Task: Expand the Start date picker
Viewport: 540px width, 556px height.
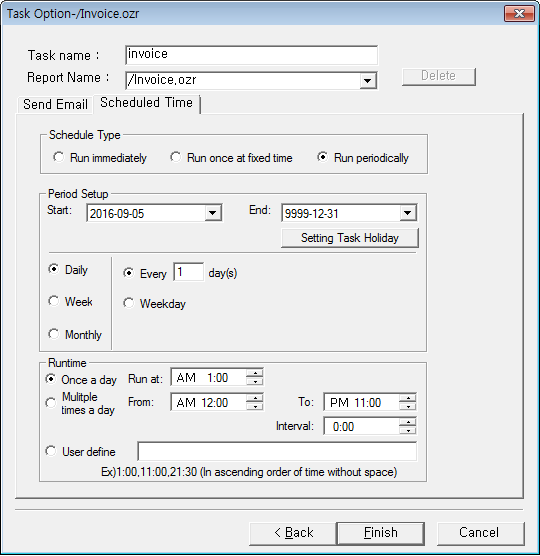Action: point(213,213)
